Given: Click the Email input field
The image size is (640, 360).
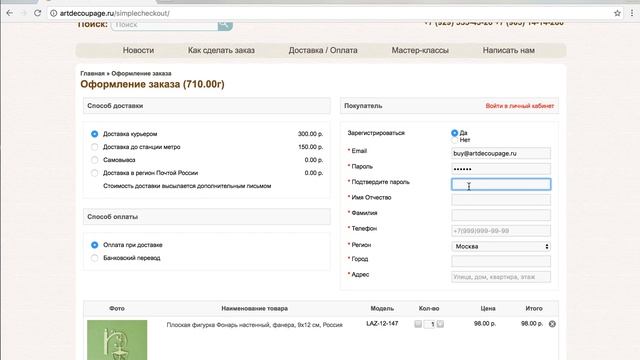Looking at the screenshot, I should [501, 153].
